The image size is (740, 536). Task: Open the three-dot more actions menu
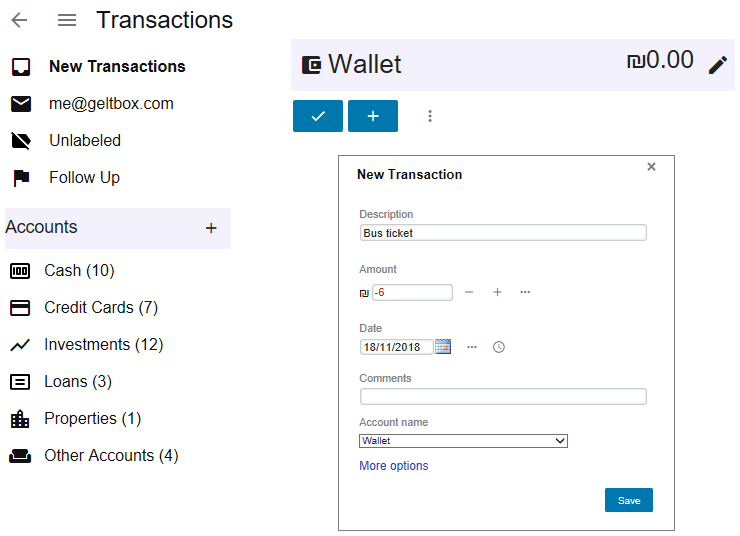pos(430,116)
